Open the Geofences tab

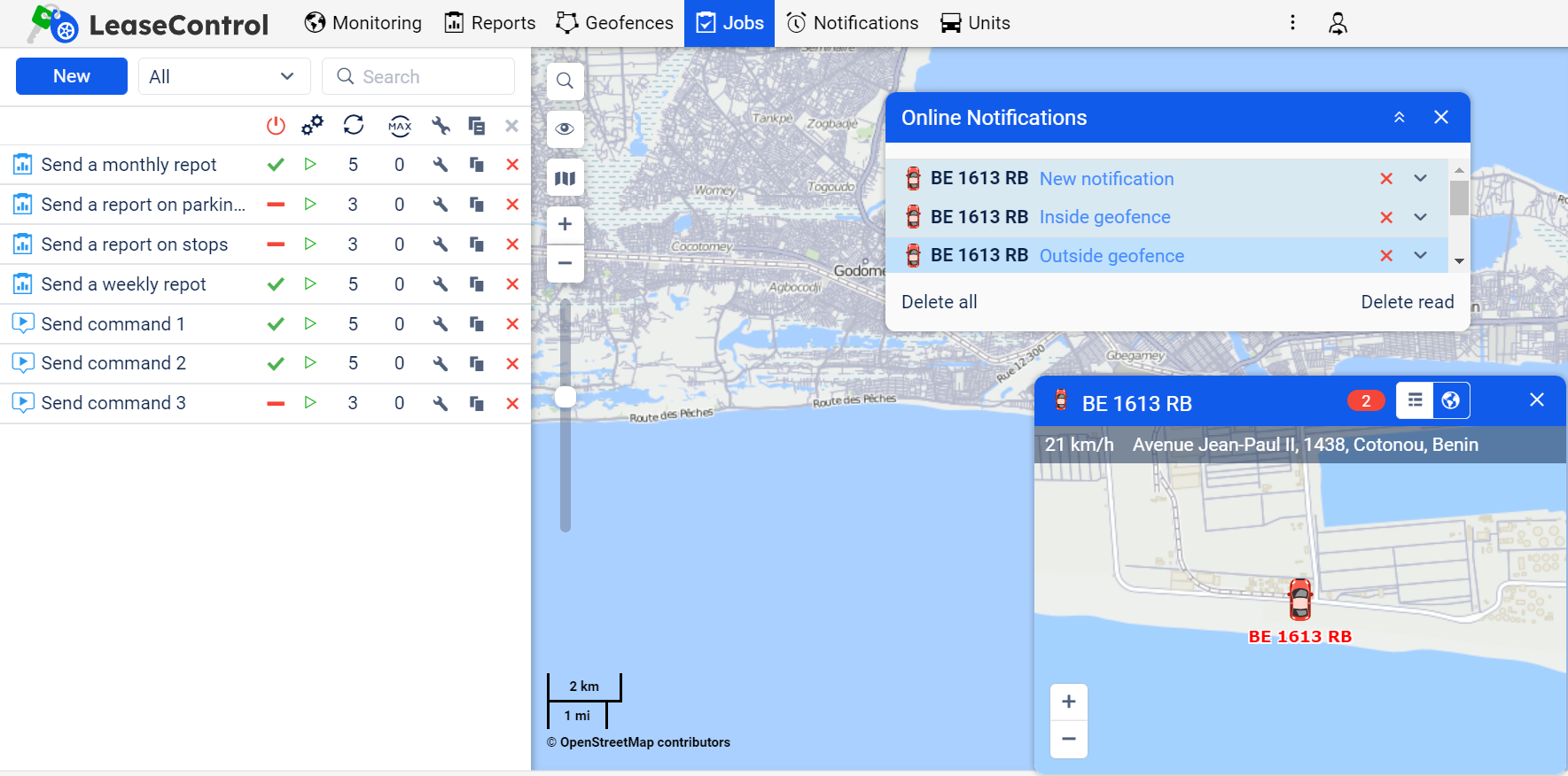[x=614, y=23]
